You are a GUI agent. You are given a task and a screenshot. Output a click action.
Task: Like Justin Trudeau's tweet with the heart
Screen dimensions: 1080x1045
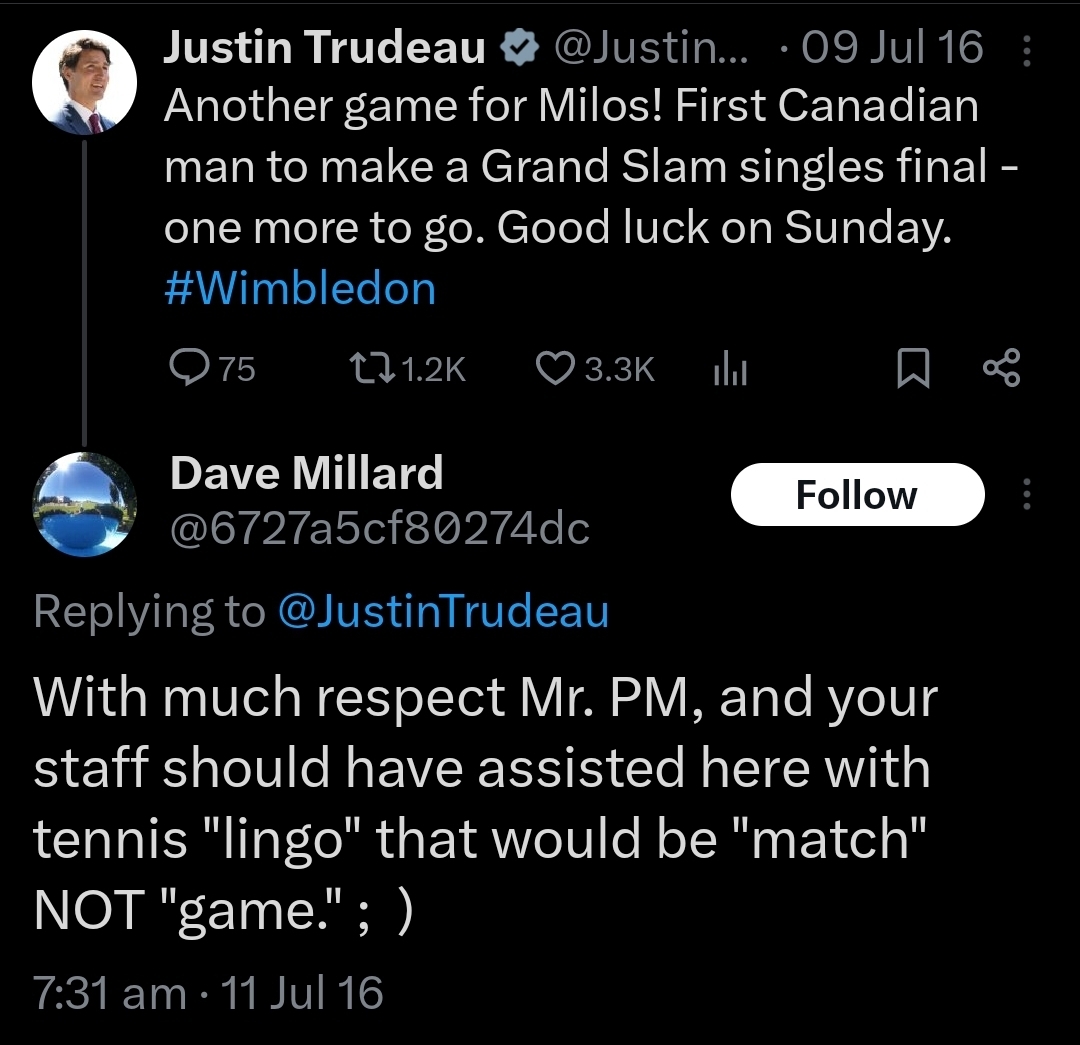click(553, 369)
